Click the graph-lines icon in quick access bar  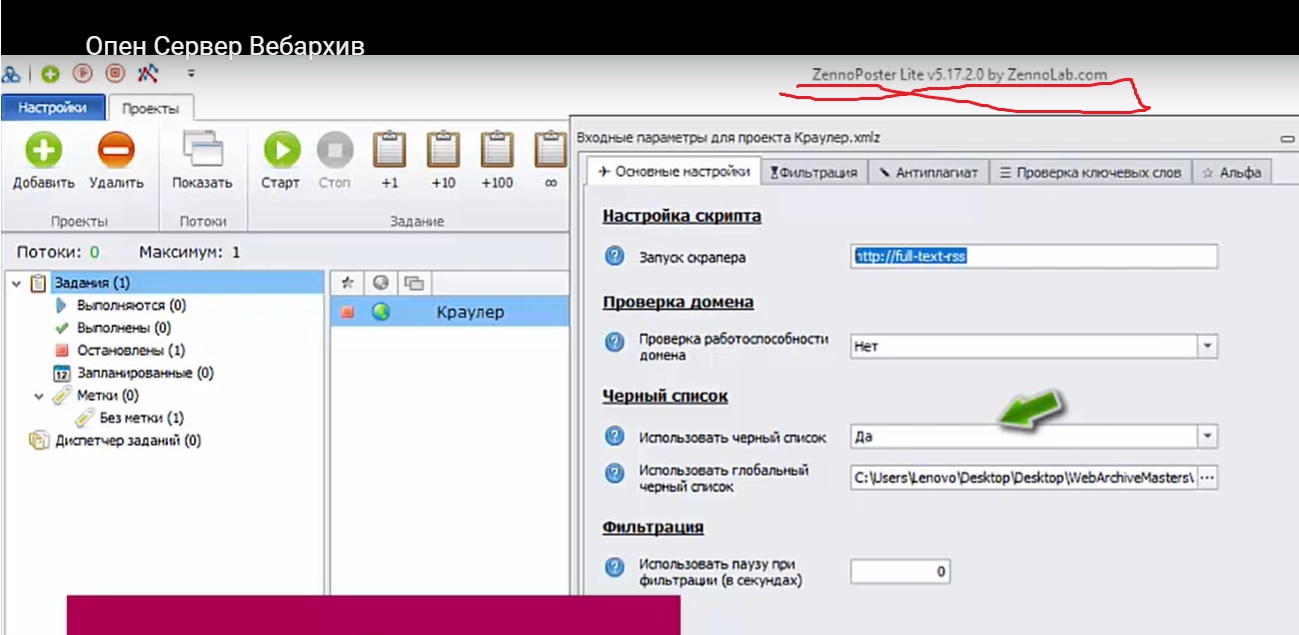pyautogui.click(x=148, y=74)
